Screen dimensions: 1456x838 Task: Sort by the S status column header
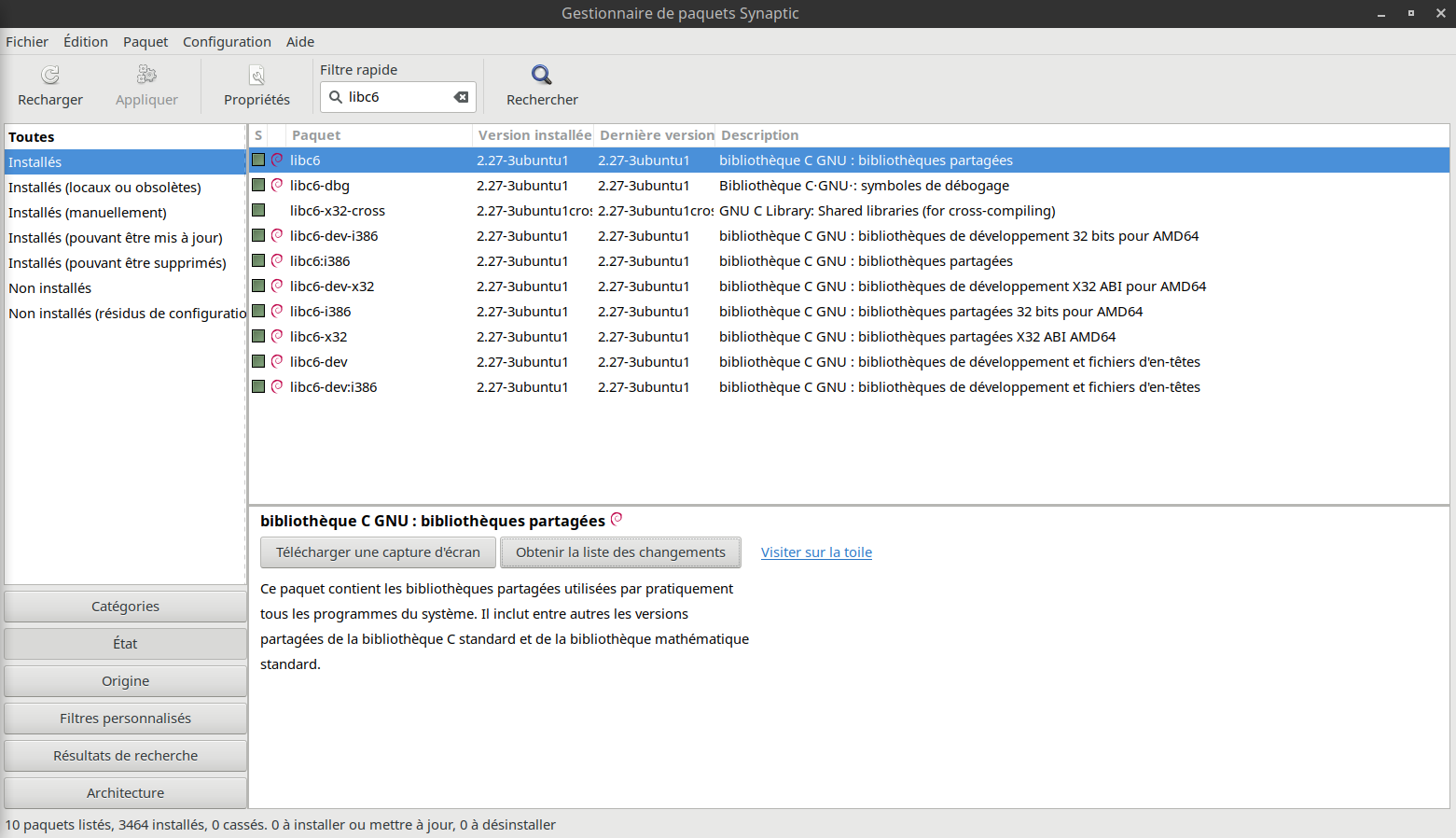258,135
